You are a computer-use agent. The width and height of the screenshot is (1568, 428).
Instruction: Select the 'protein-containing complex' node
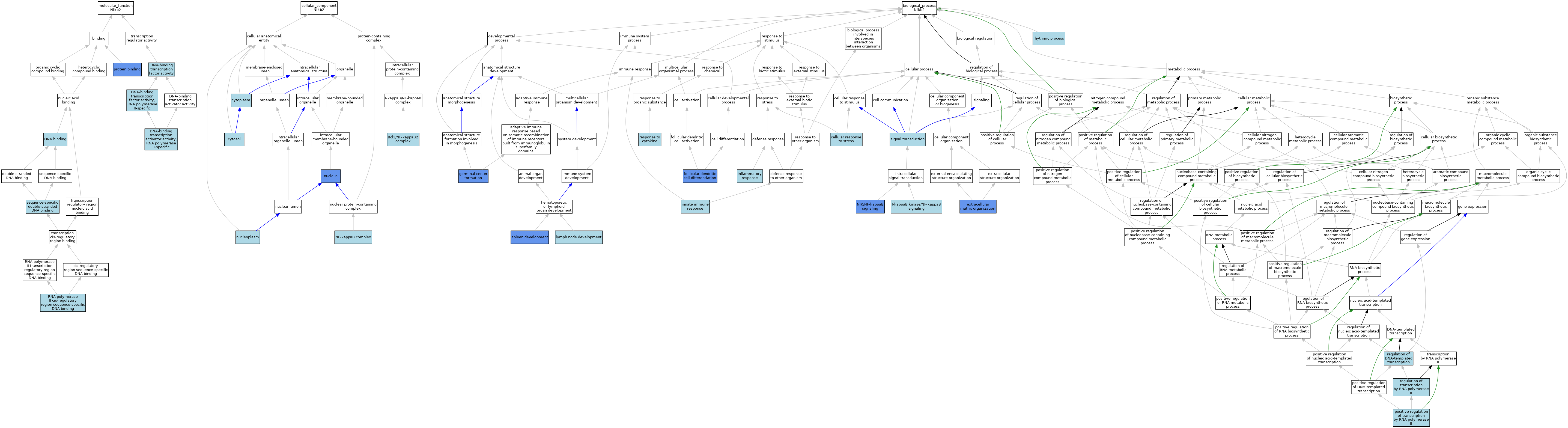[x=374, y=38]
